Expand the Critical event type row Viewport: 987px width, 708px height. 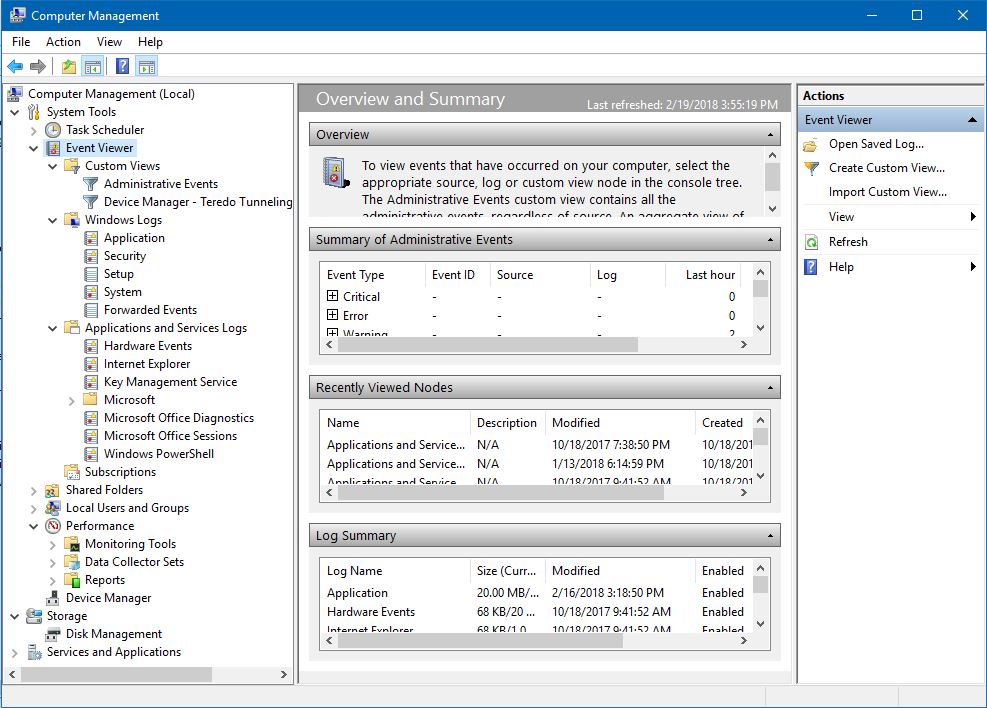click(x=333, y=296)
